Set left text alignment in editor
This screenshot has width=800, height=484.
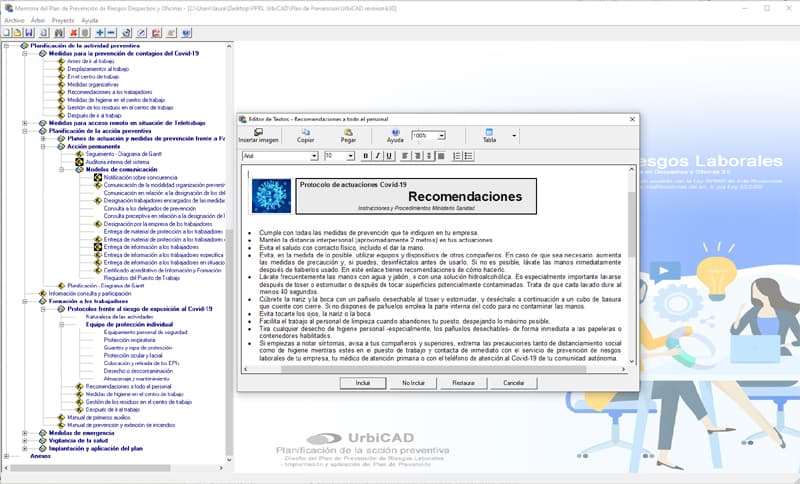pyautogui.click(x=405, y=156)
